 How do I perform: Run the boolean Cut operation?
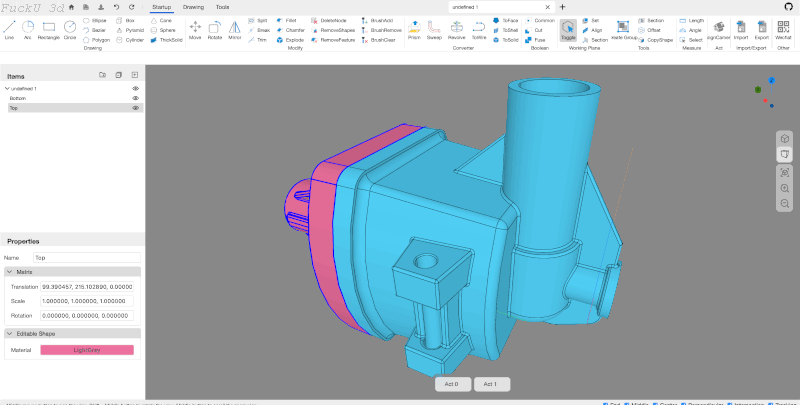(x=535, y=30)
